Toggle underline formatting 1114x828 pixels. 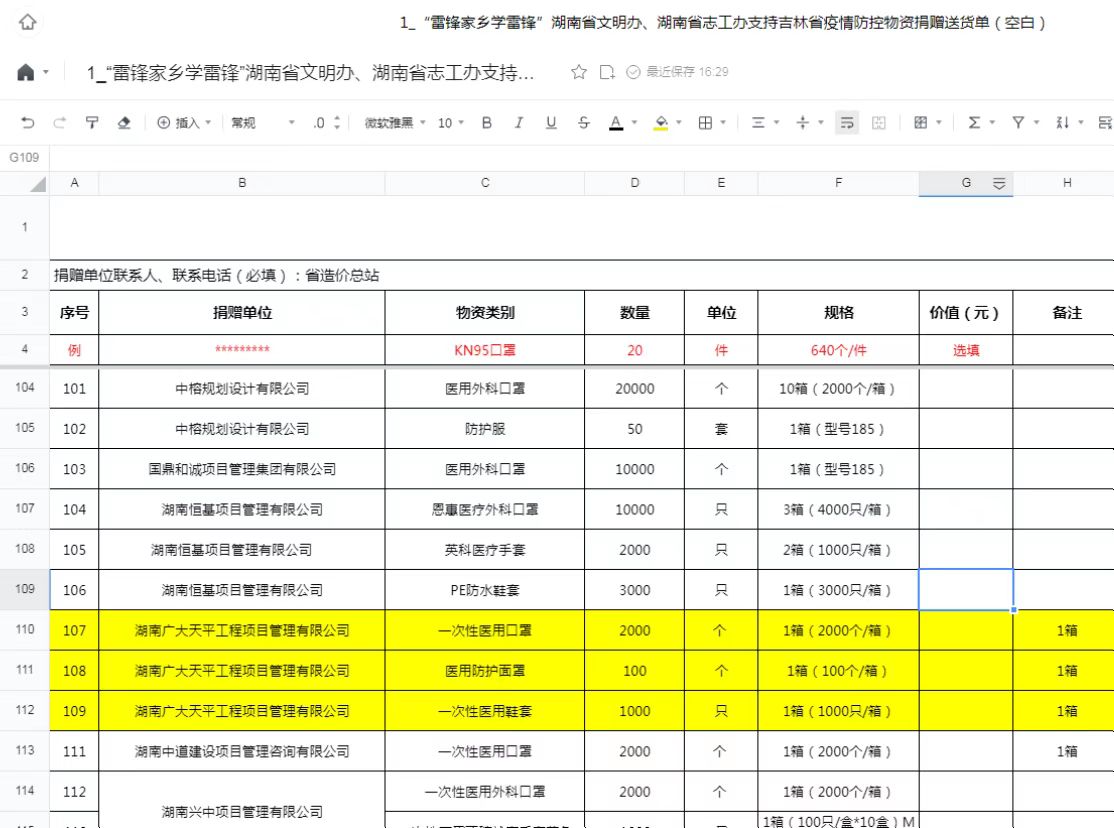(x=551, y=122)
